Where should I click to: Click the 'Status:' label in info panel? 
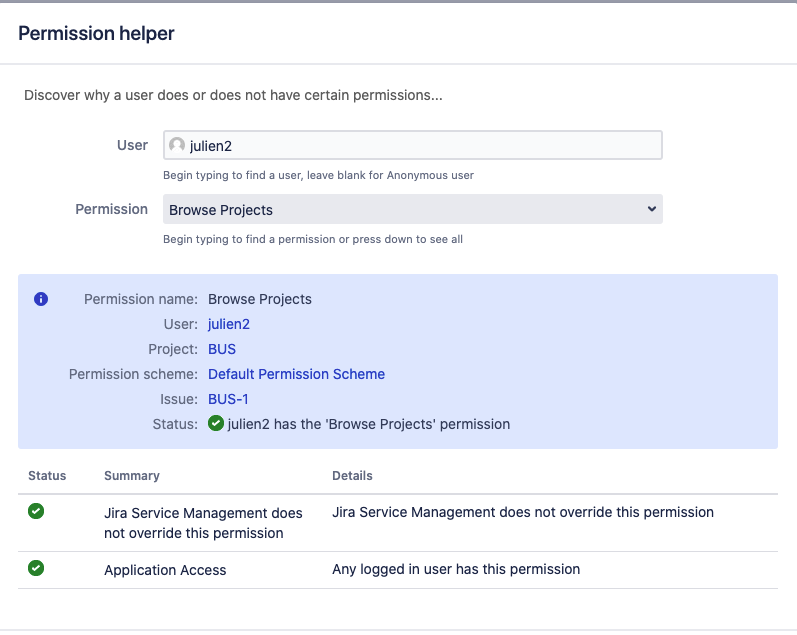click(x=175, y=424)
